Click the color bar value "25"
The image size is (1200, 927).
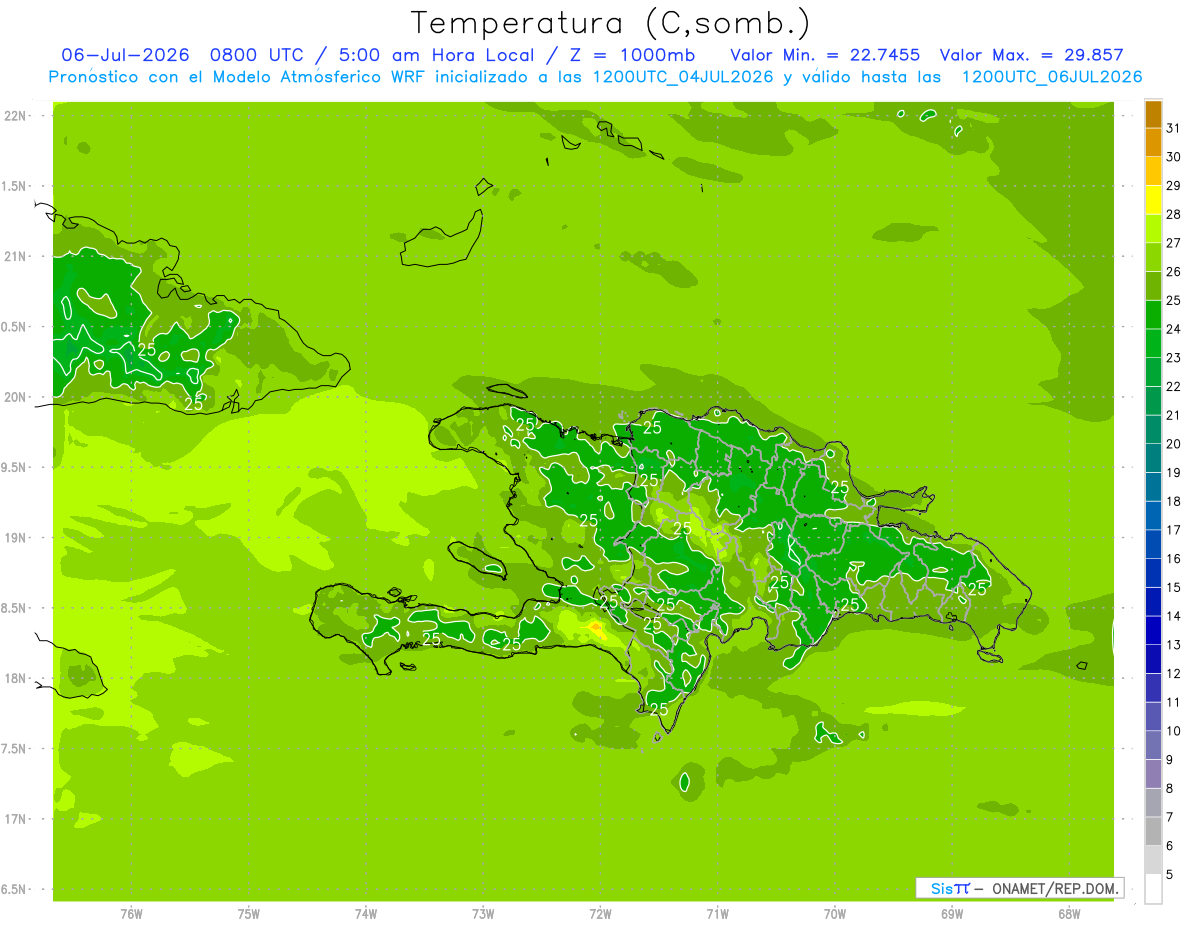[1174, 300]
